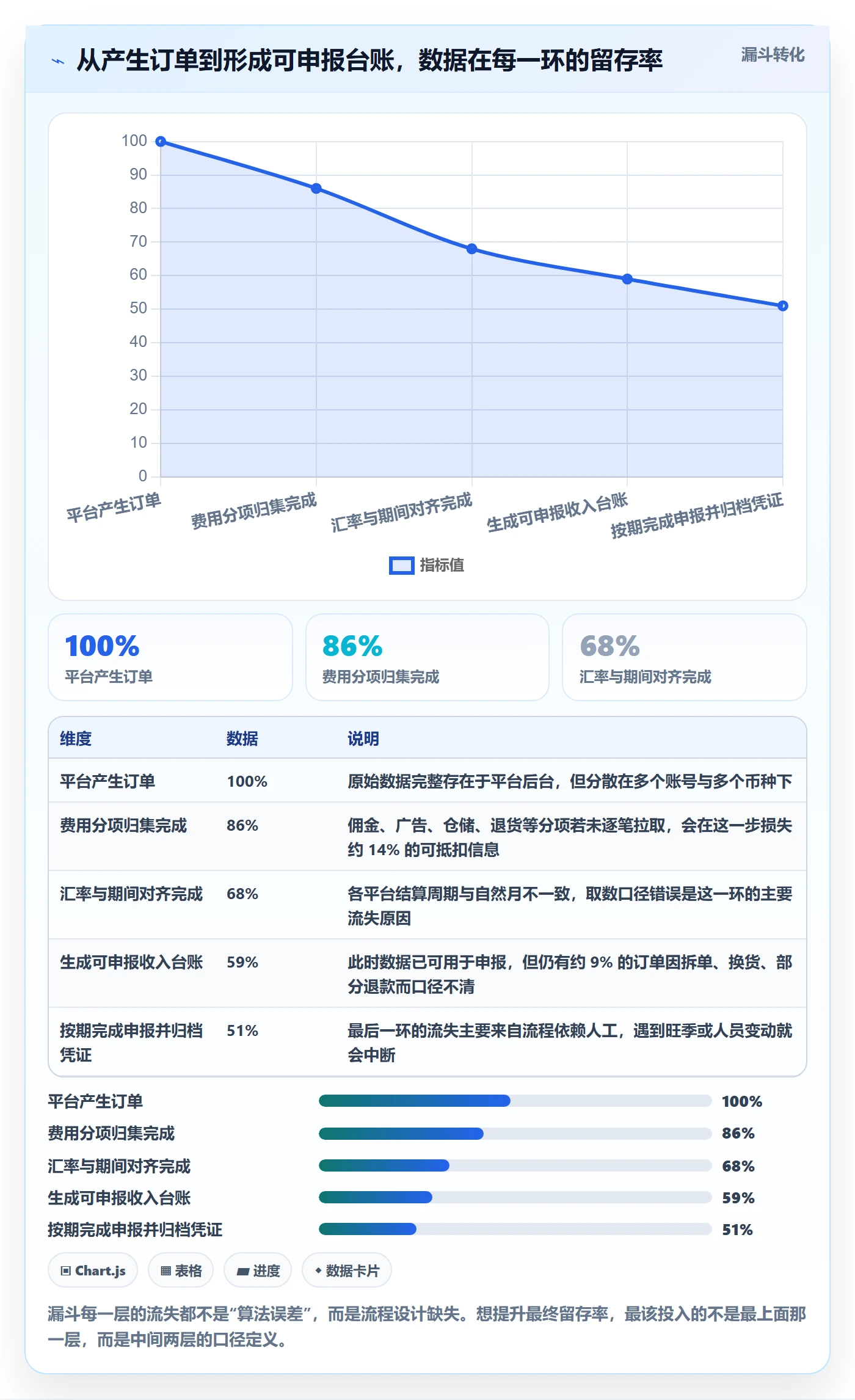Click the 进度 tag chip
This screenshot has height=1400, width=855.
point(258,1271)
